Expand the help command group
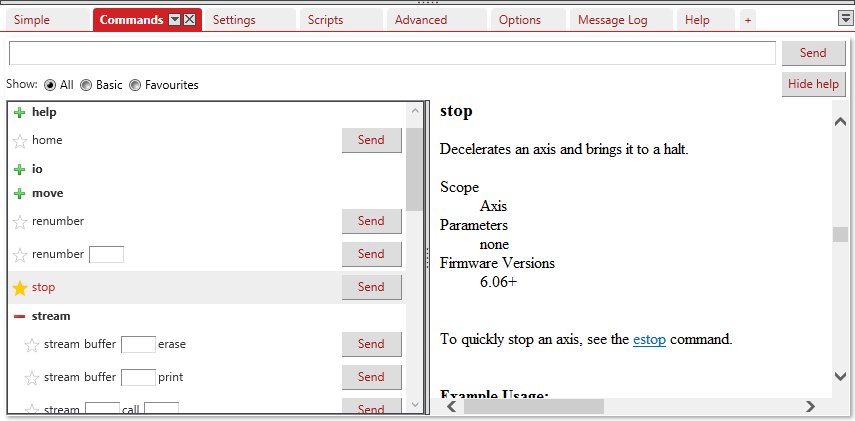Image resolution: width=855 pixels, height=421 pixels. (x=20, y=113)
